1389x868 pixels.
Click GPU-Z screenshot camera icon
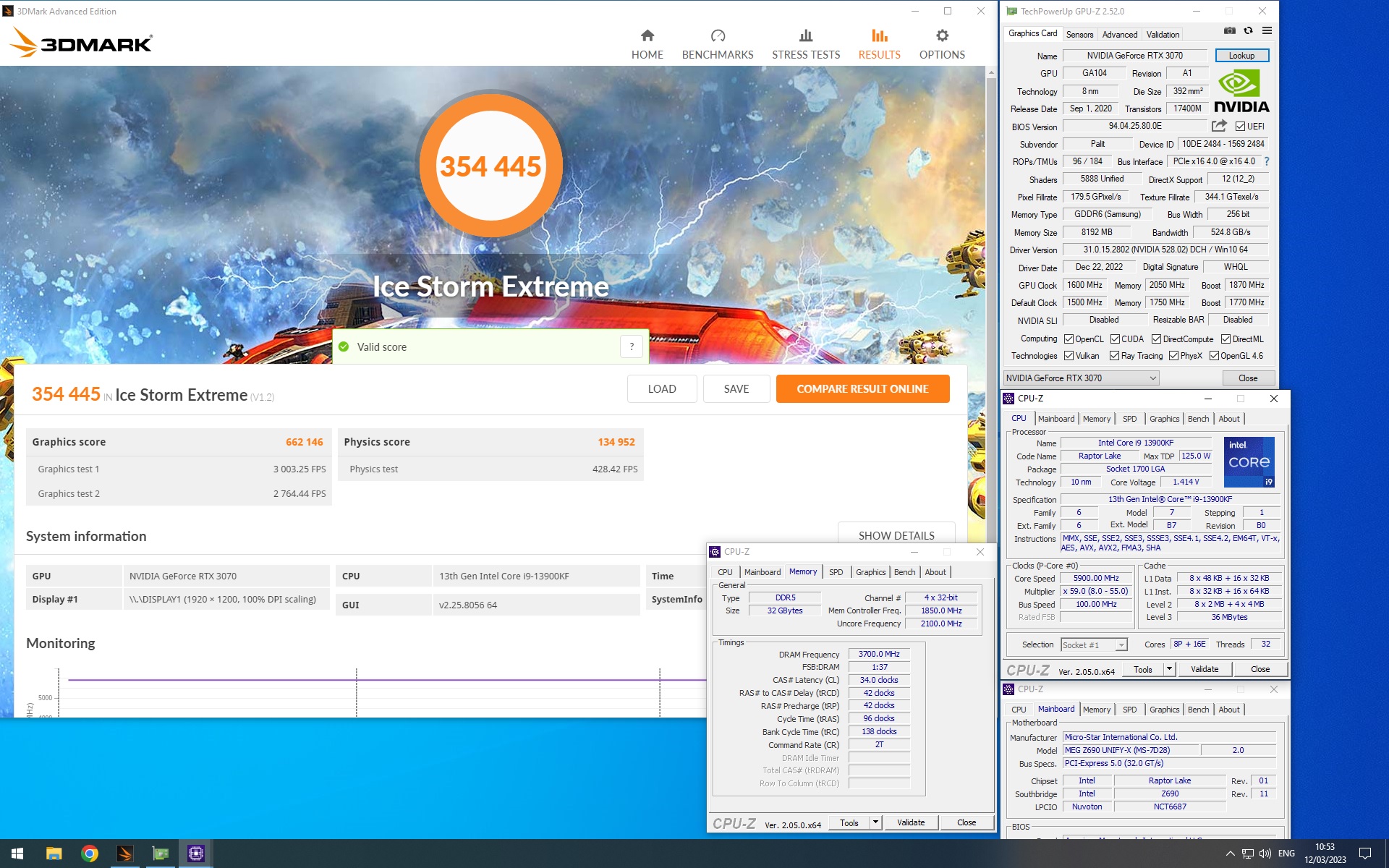pyautogui.click(x=1229, y=31)
